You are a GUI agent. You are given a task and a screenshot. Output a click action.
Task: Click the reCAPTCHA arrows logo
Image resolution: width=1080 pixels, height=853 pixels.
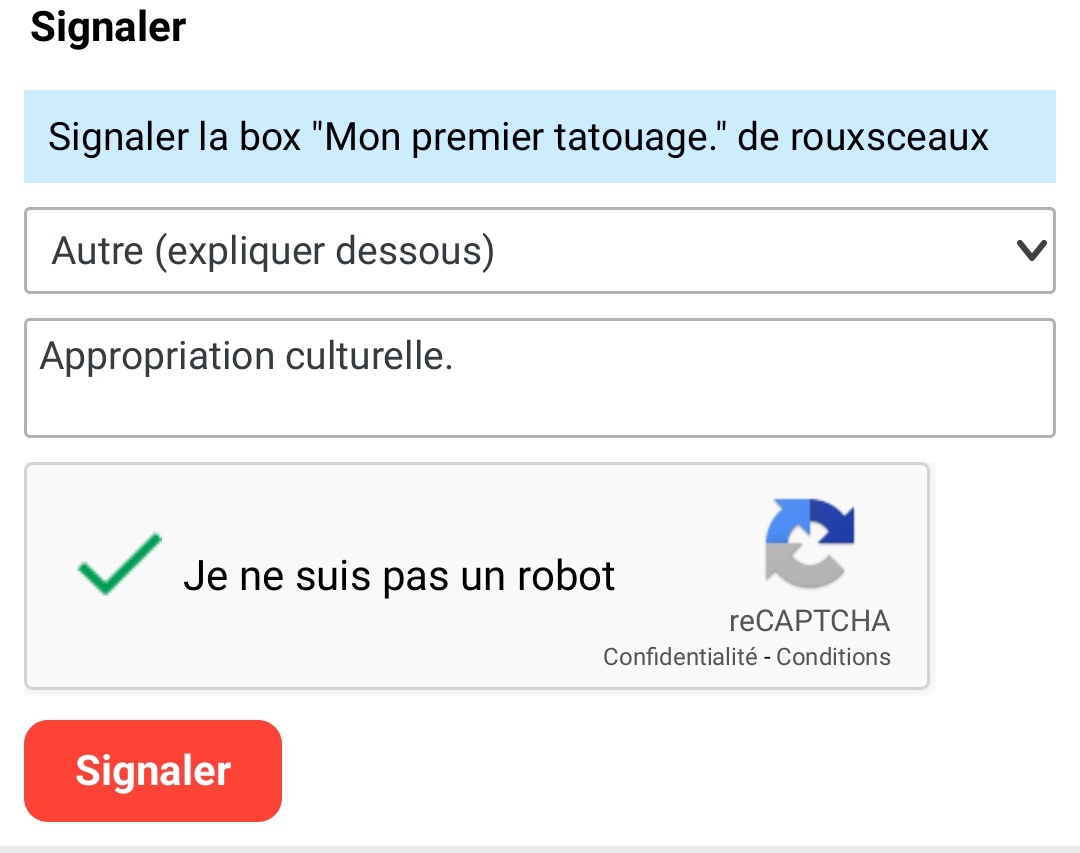coord(810,541)
